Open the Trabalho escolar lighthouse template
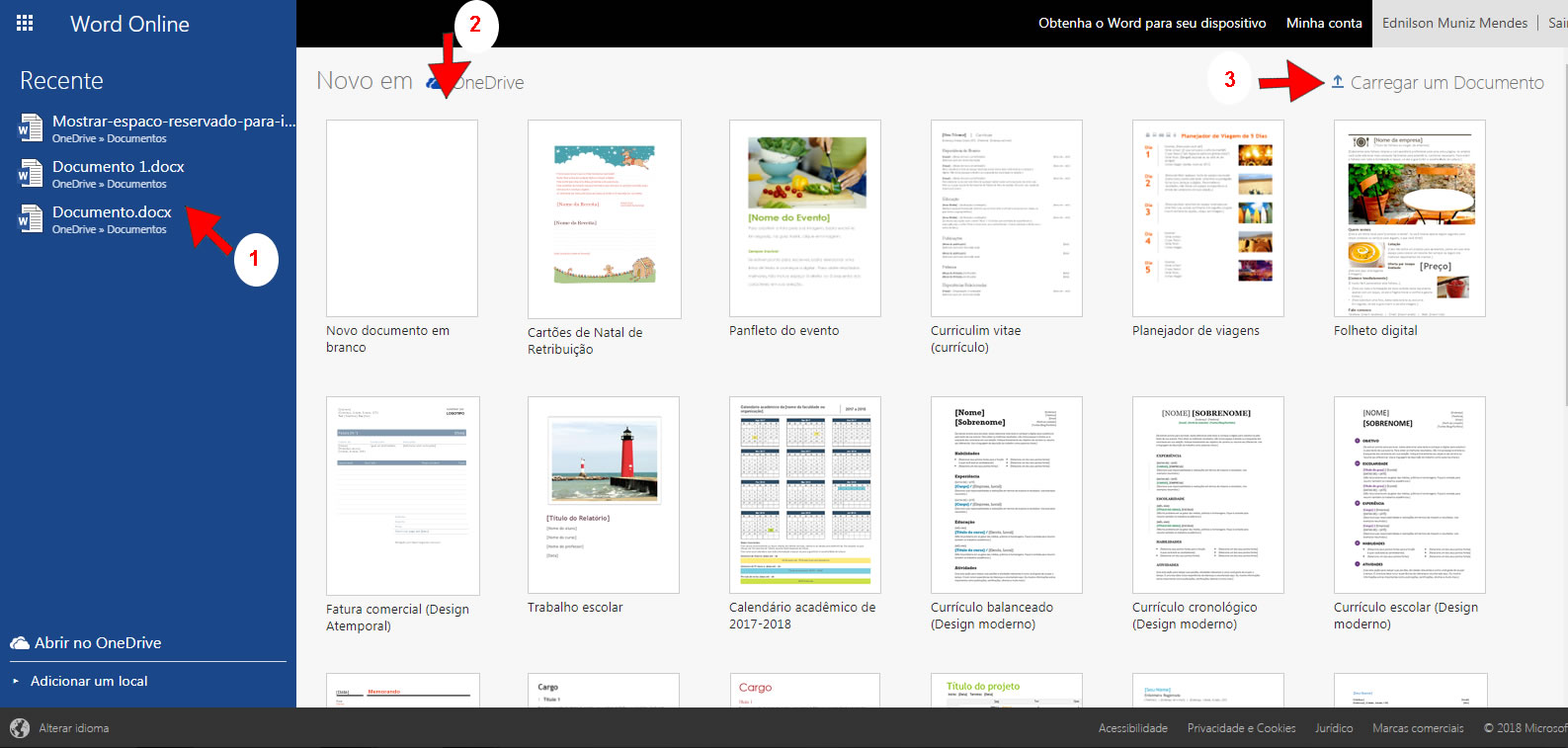The width and height of the screenshot is (1568, 748). [604, 495]
